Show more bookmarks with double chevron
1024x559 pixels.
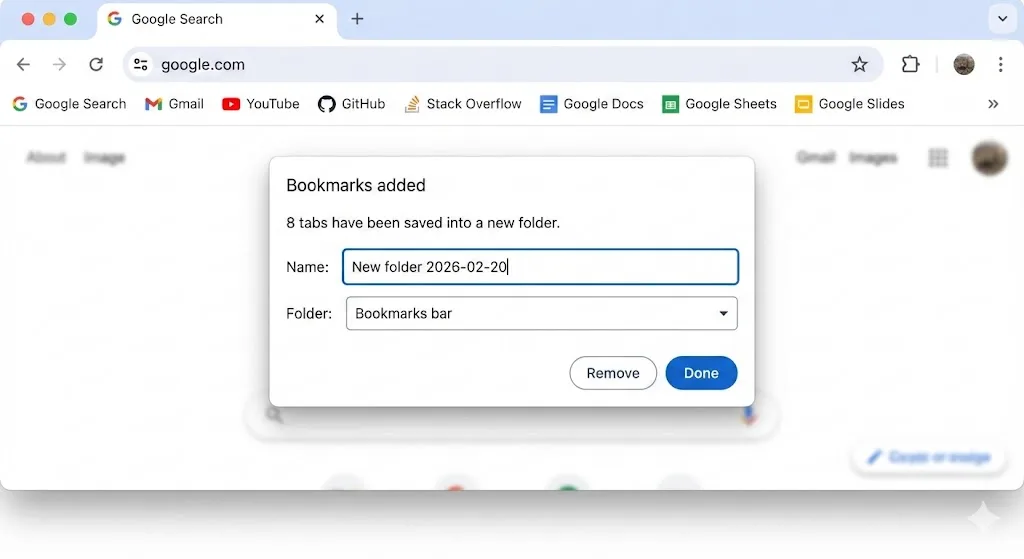pyautogui.click(x=993, y=104)
